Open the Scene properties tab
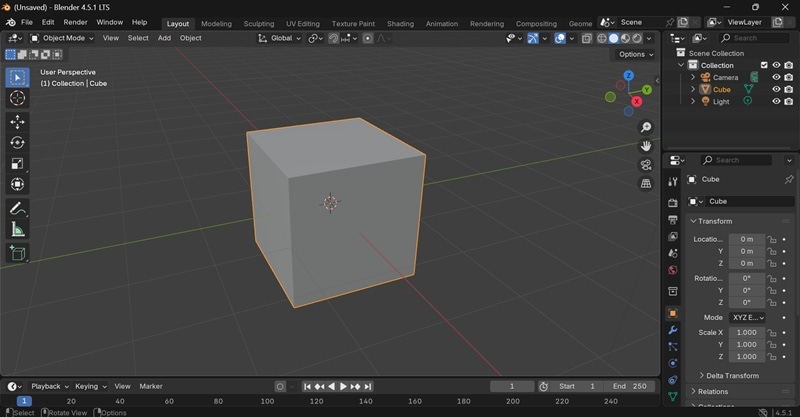800x417 pixels. [x=673, y=253]
